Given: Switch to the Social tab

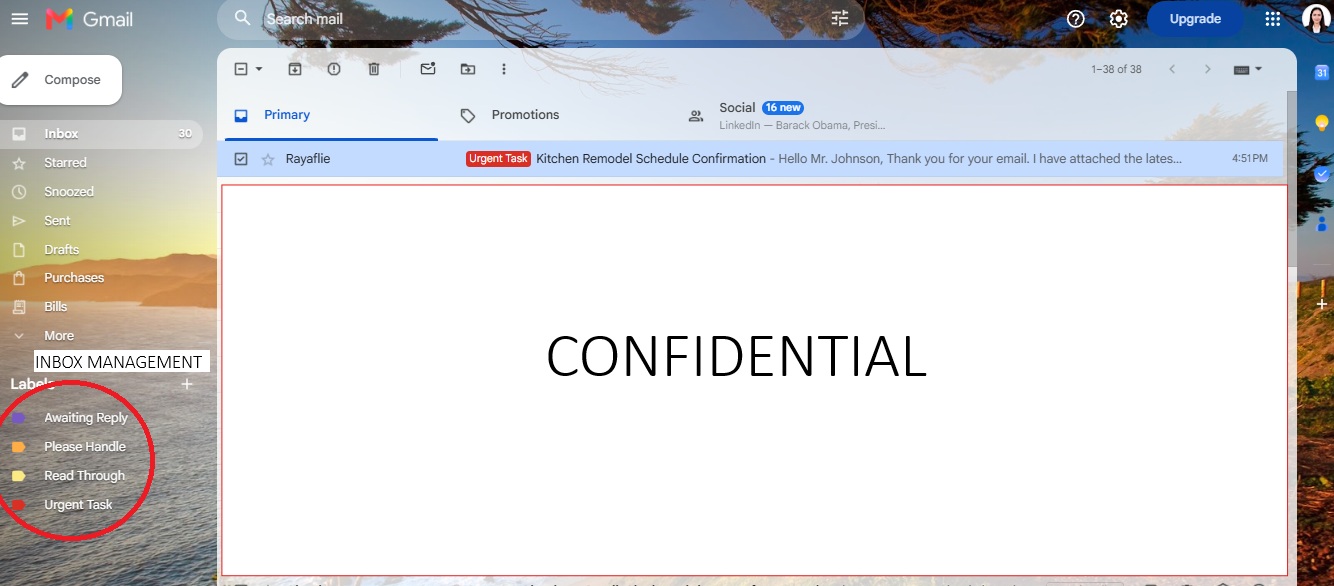Looking at the screenshot, I should click(787, 115).
